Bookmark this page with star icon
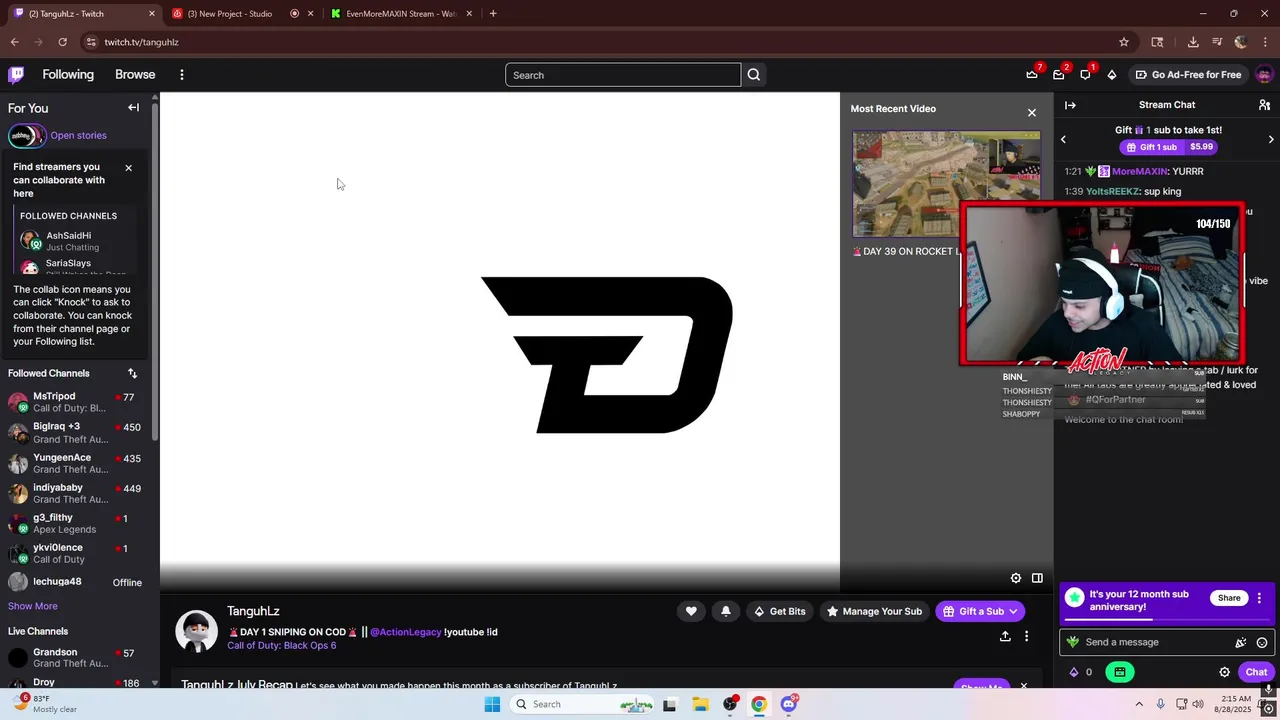1280x720 pixels. (x=1124, y=42)
